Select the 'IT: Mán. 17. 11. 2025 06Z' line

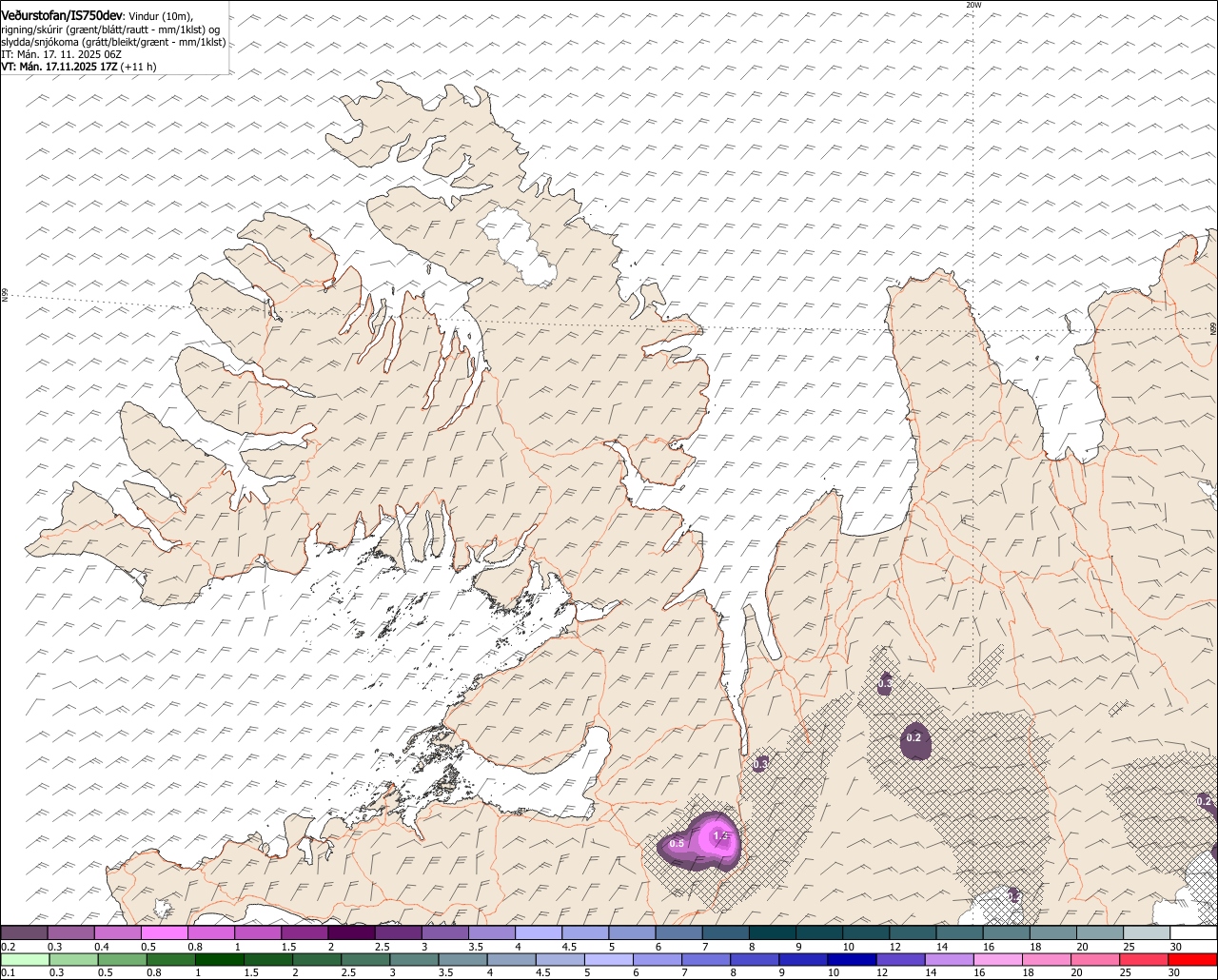click(x=61, y=54)
